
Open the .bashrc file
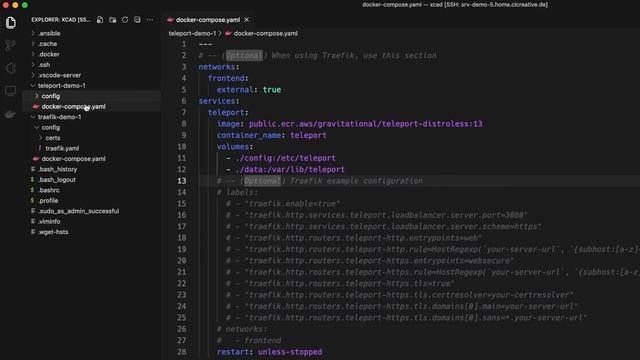point(49,190)
